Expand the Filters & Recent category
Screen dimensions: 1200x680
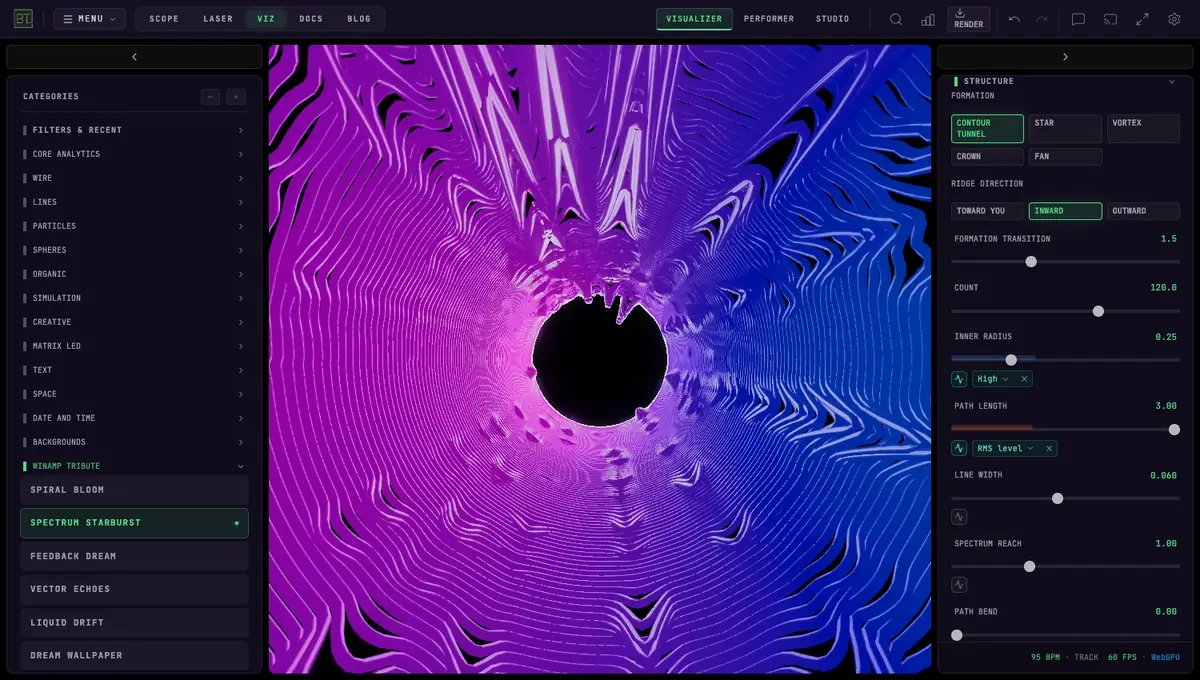coord(134,130)
